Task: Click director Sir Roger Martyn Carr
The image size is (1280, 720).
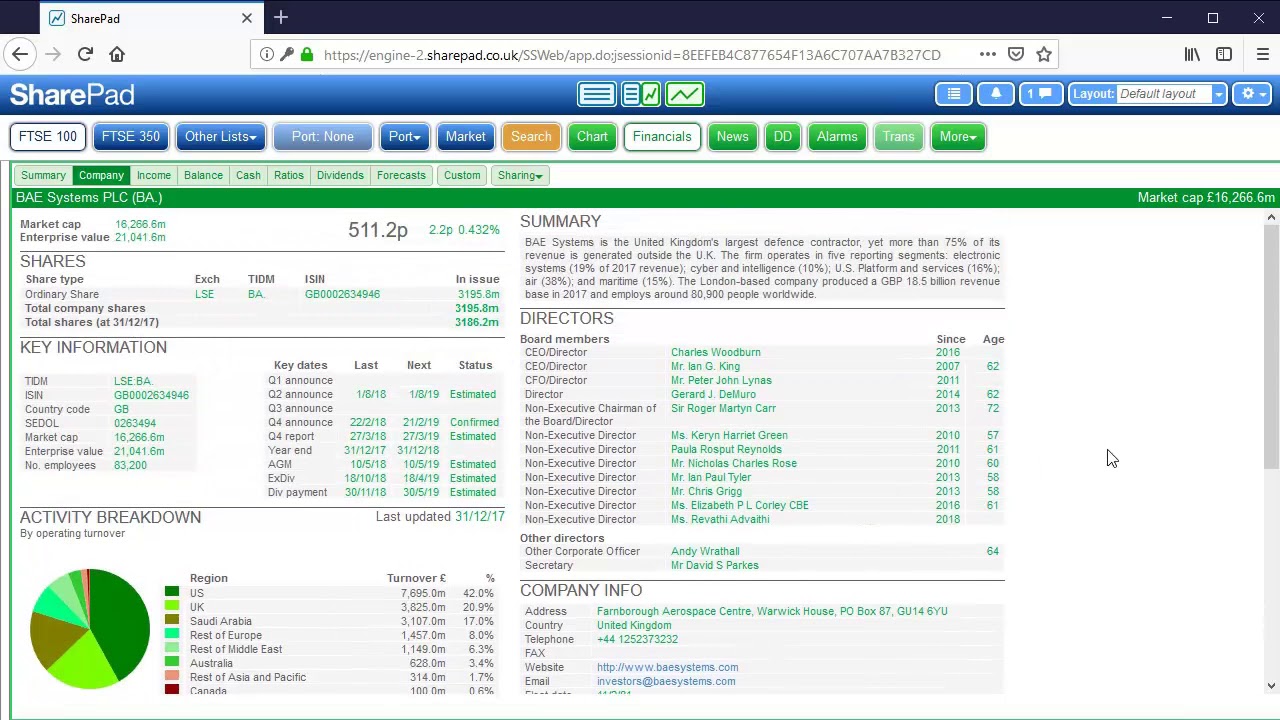Action: (723, 408)
